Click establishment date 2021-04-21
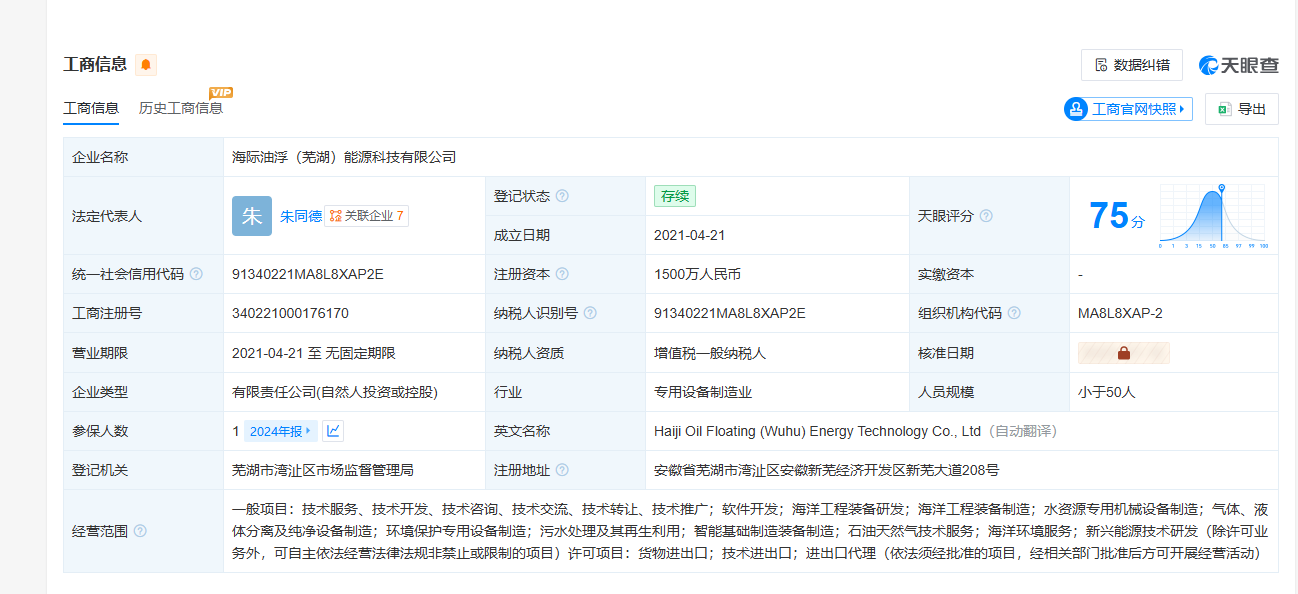The height and width of the screenshot is (594, 1298). pos(689,235)
